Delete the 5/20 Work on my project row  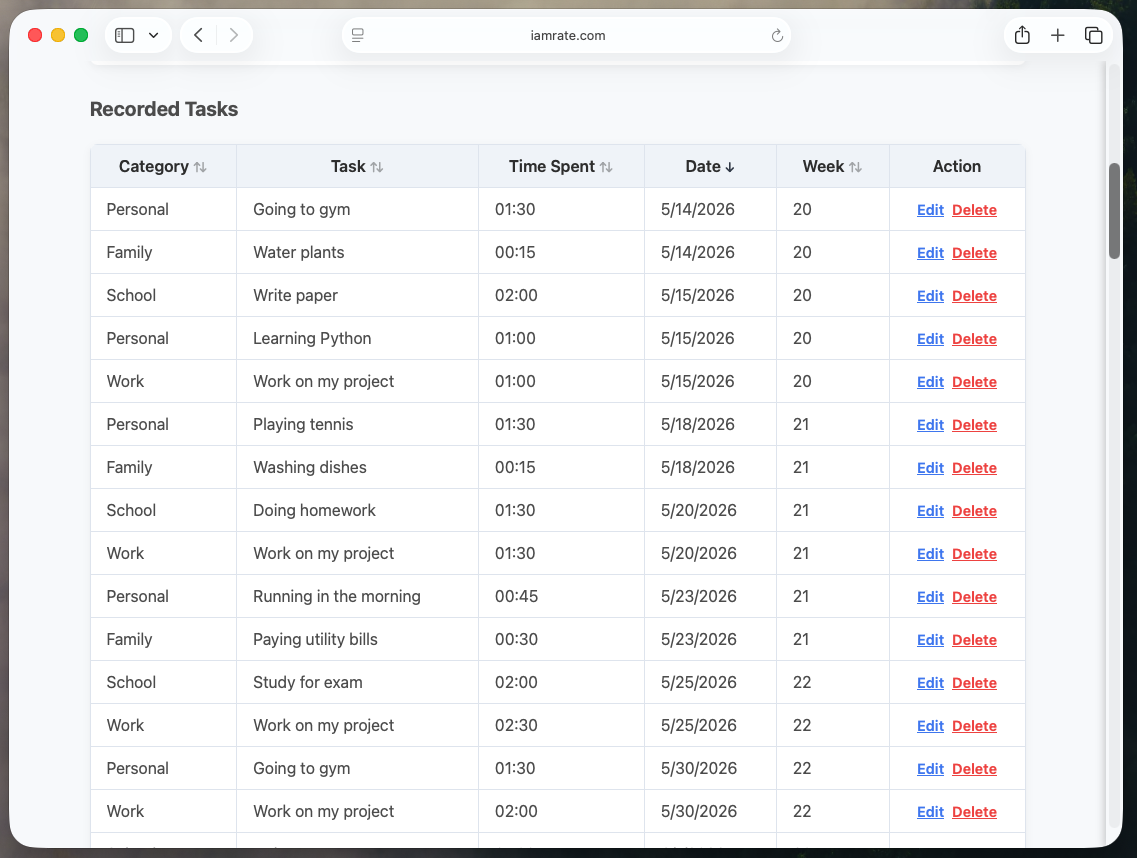[x=974, y=554]
